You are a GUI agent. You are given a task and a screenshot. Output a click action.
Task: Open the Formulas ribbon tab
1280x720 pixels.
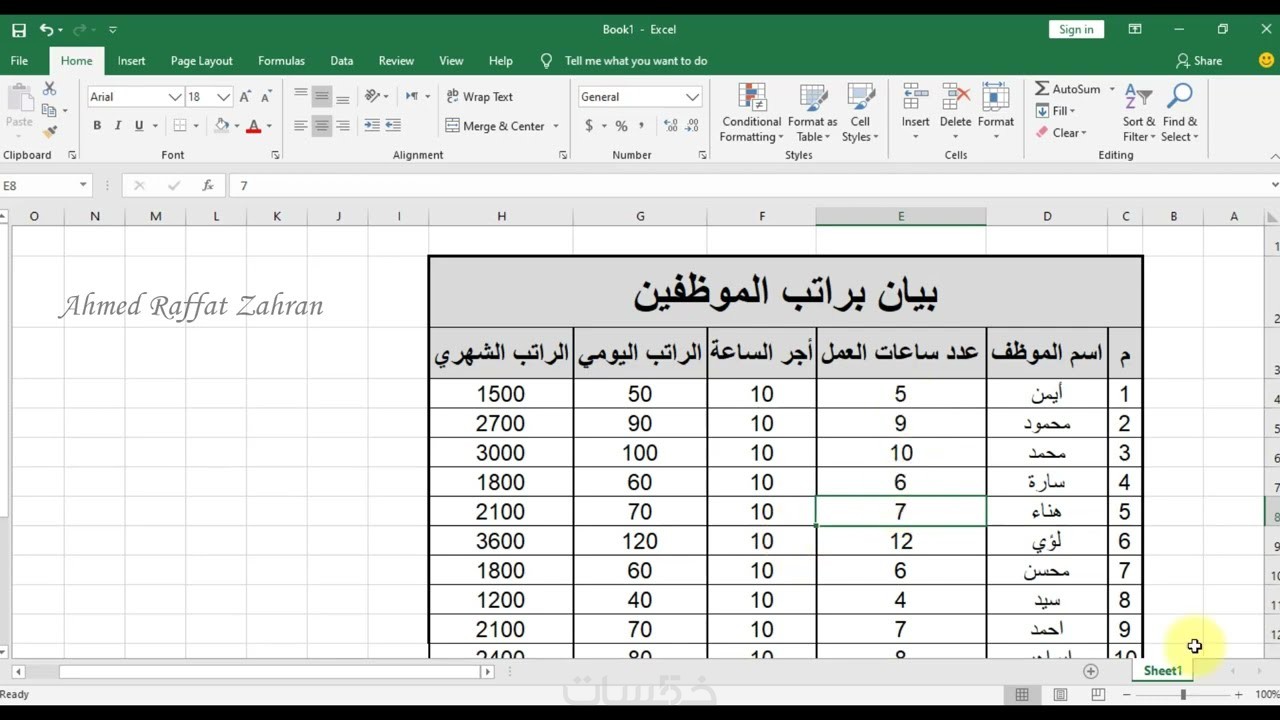click(x=281, y=61)
